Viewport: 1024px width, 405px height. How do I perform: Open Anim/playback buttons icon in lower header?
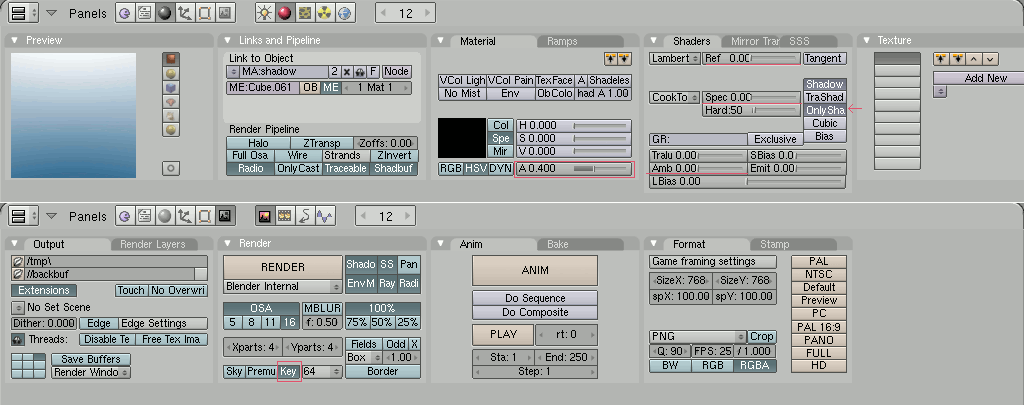coord(304,216)
